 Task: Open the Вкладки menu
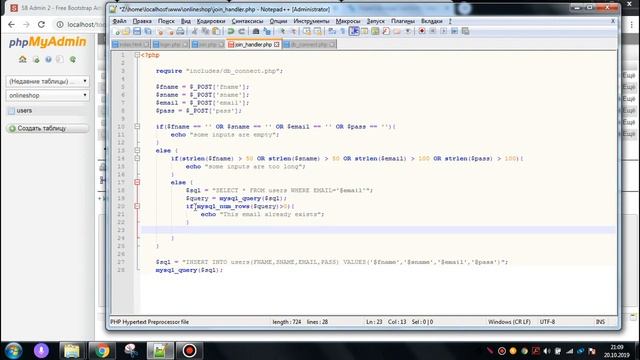[431, 21]
